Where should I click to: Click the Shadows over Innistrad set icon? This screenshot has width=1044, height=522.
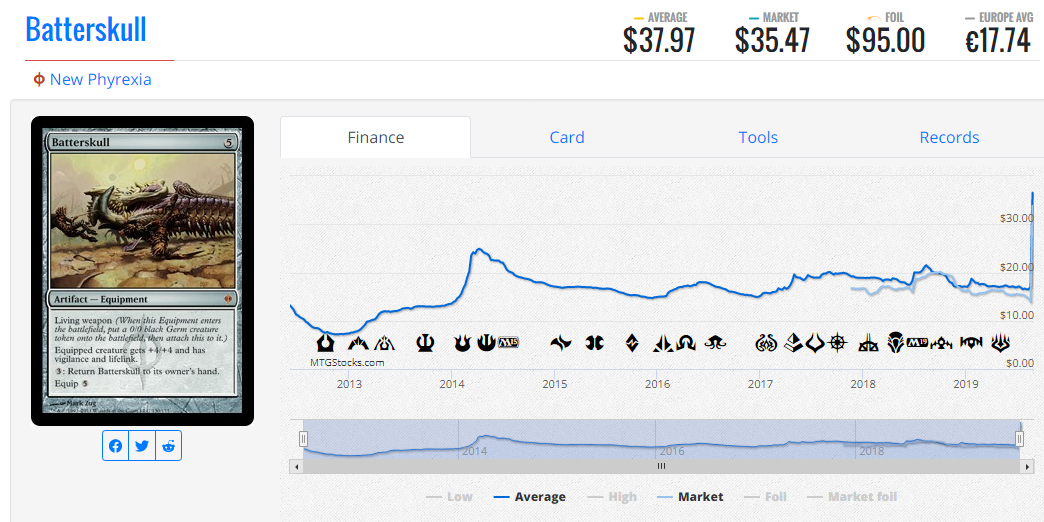tap(685, 344)
